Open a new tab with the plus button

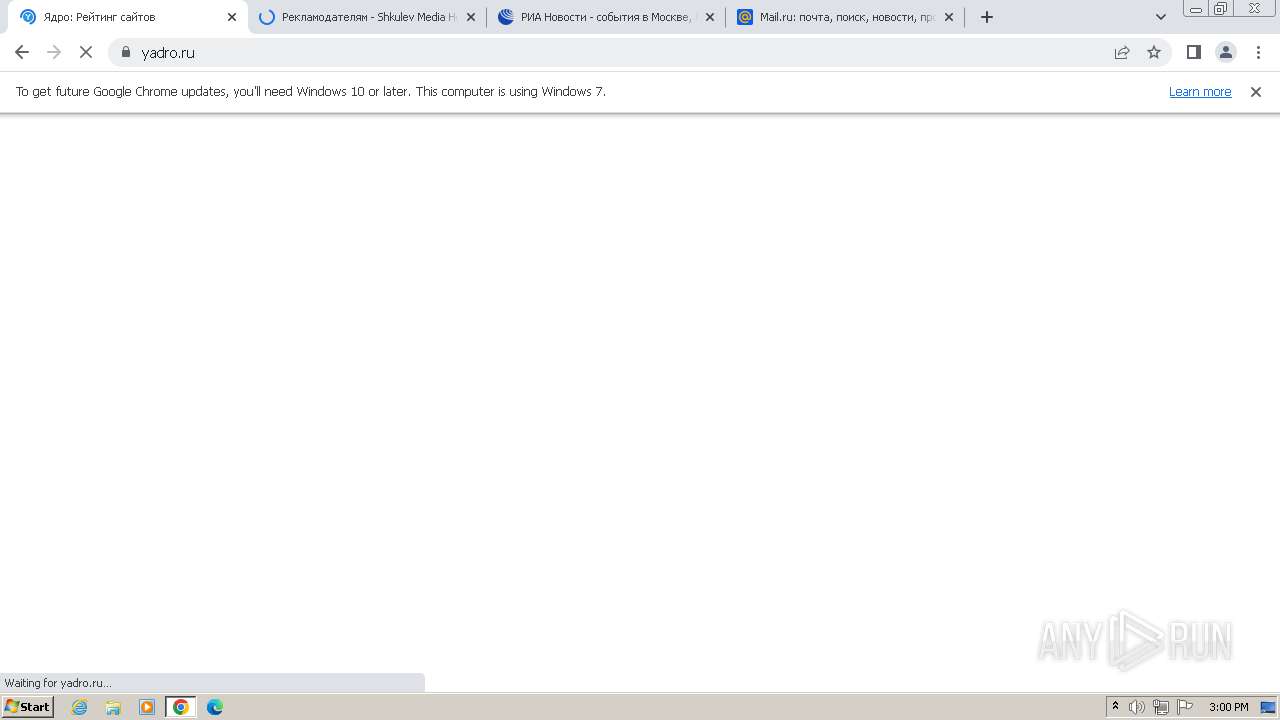click(x=987, y=17)
